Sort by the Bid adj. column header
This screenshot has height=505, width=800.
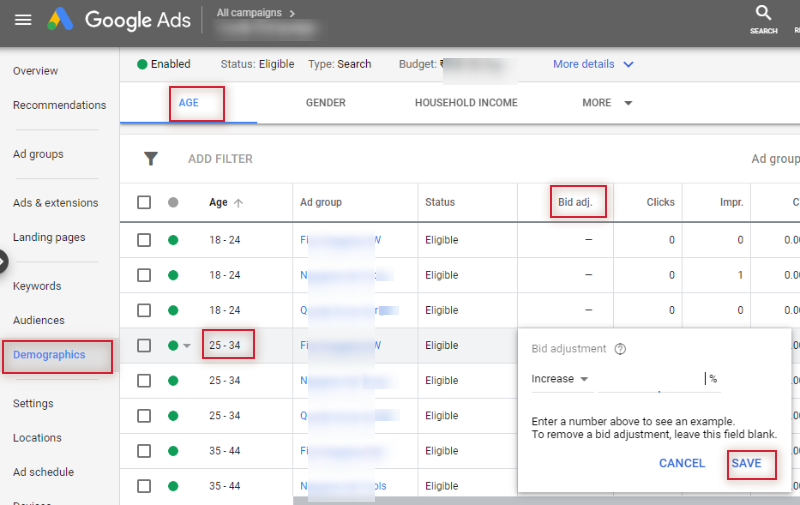coord(575,202)
